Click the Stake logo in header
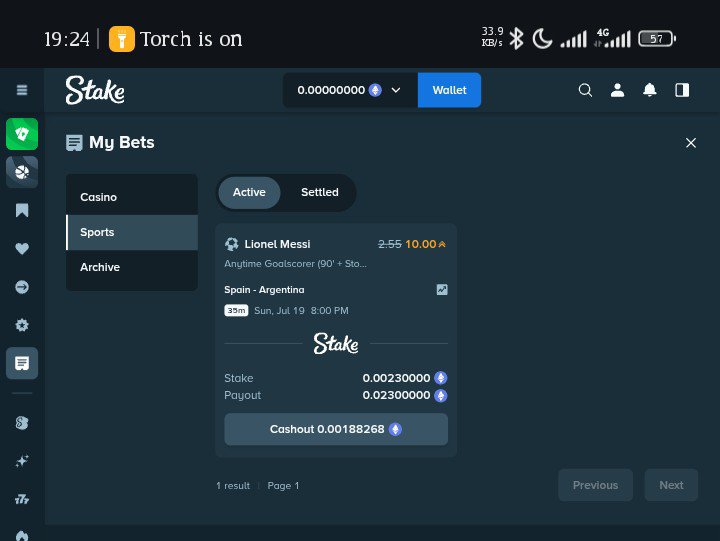 tap(95, 90)
